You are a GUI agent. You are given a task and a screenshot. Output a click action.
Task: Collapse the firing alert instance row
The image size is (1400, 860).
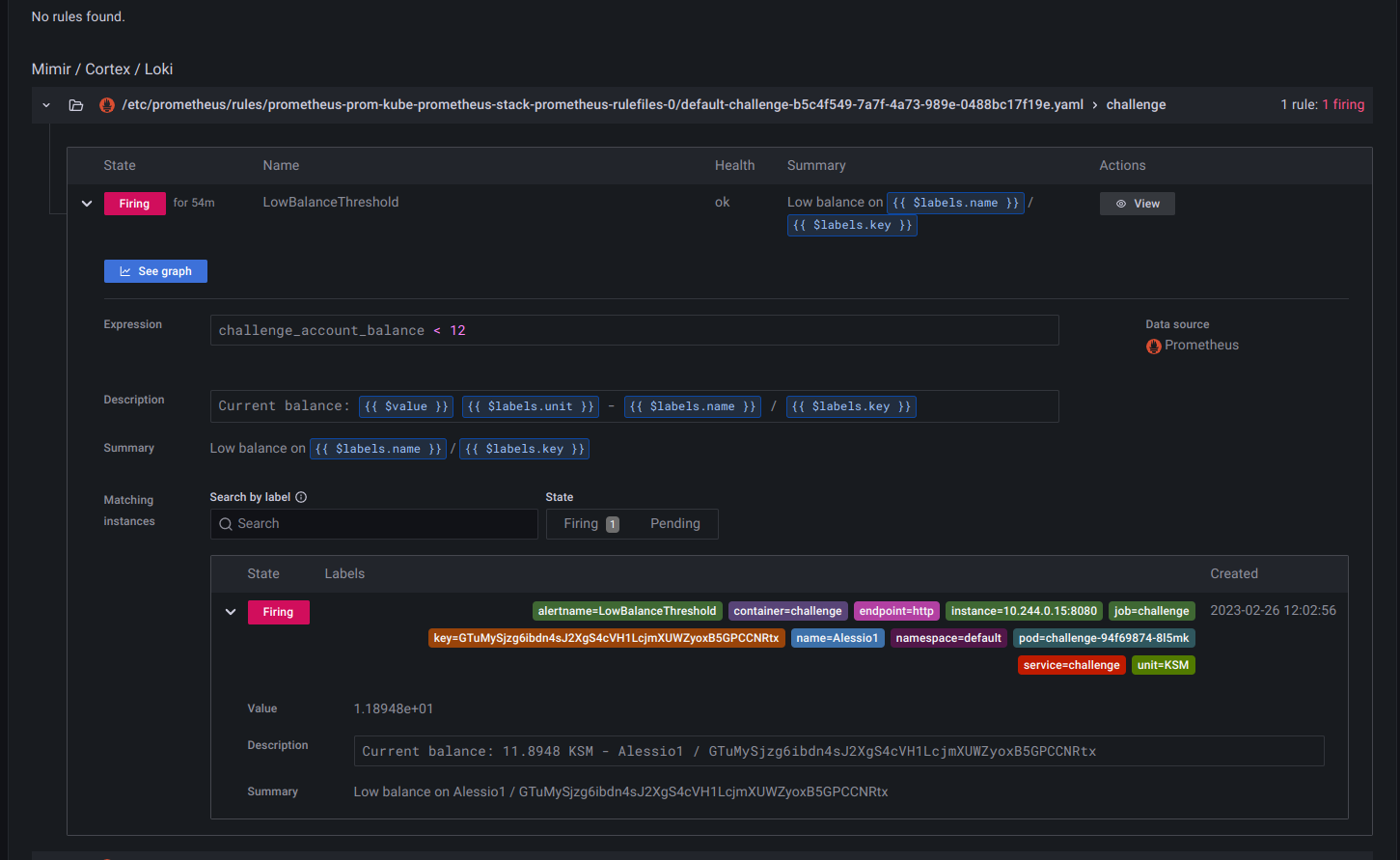pos(231,612)
